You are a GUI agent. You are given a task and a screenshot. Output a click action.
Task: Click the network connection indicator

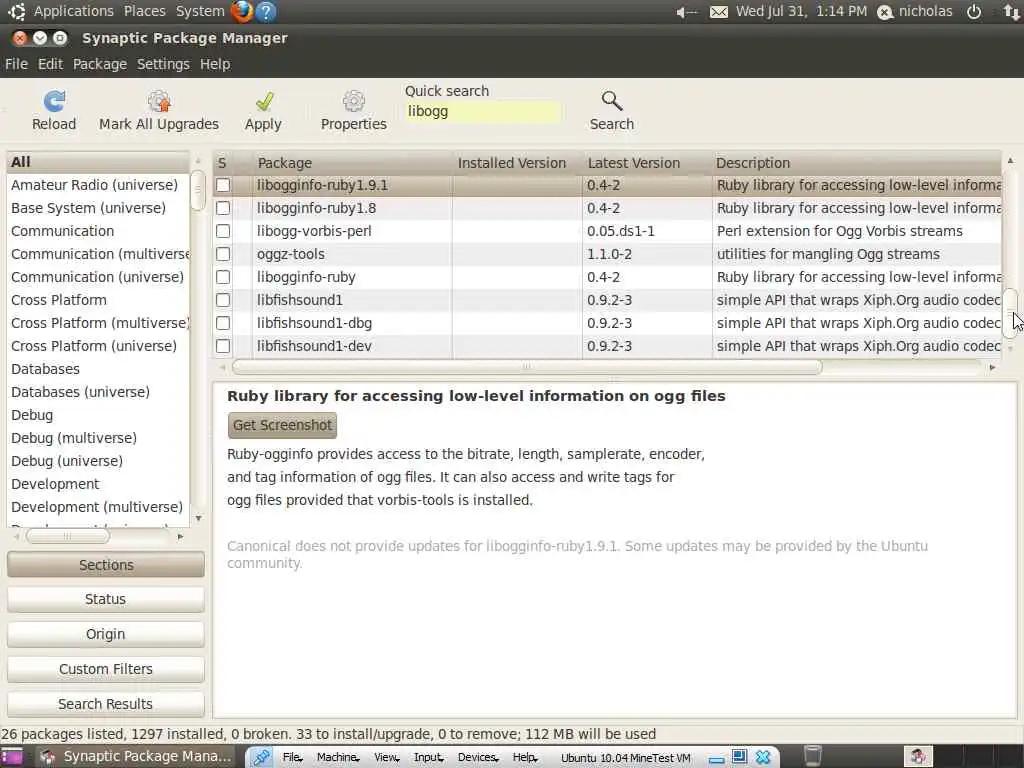click(1011, 12)
